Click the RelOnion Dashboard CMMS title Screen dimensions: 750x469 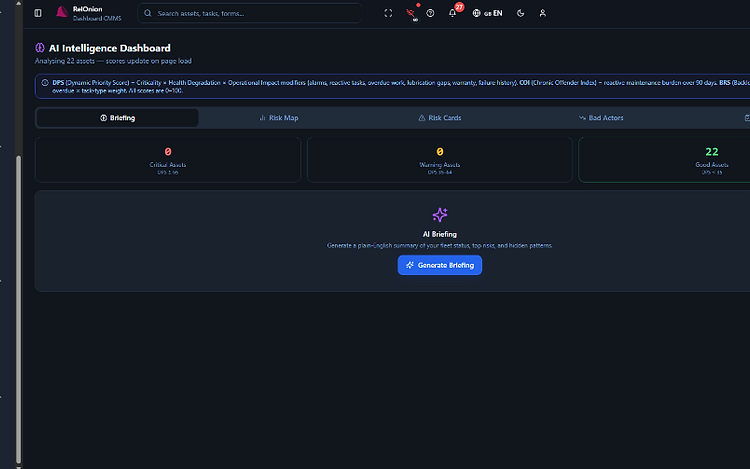(97, 13)
